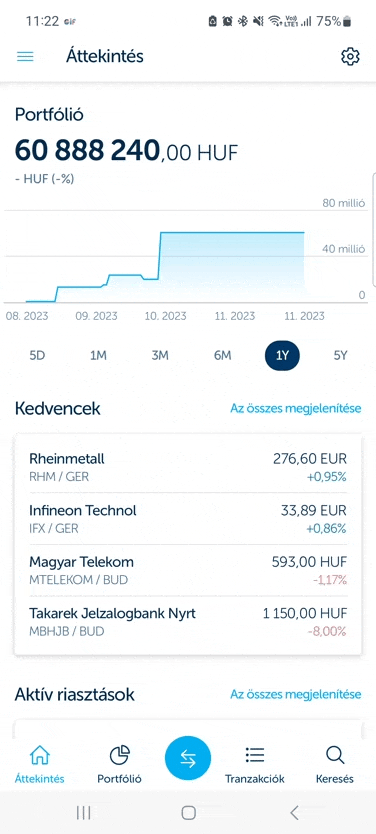Open the Rheinmetall favorite entry
This screenshot has height=834, width=376.
pos(188,466)
